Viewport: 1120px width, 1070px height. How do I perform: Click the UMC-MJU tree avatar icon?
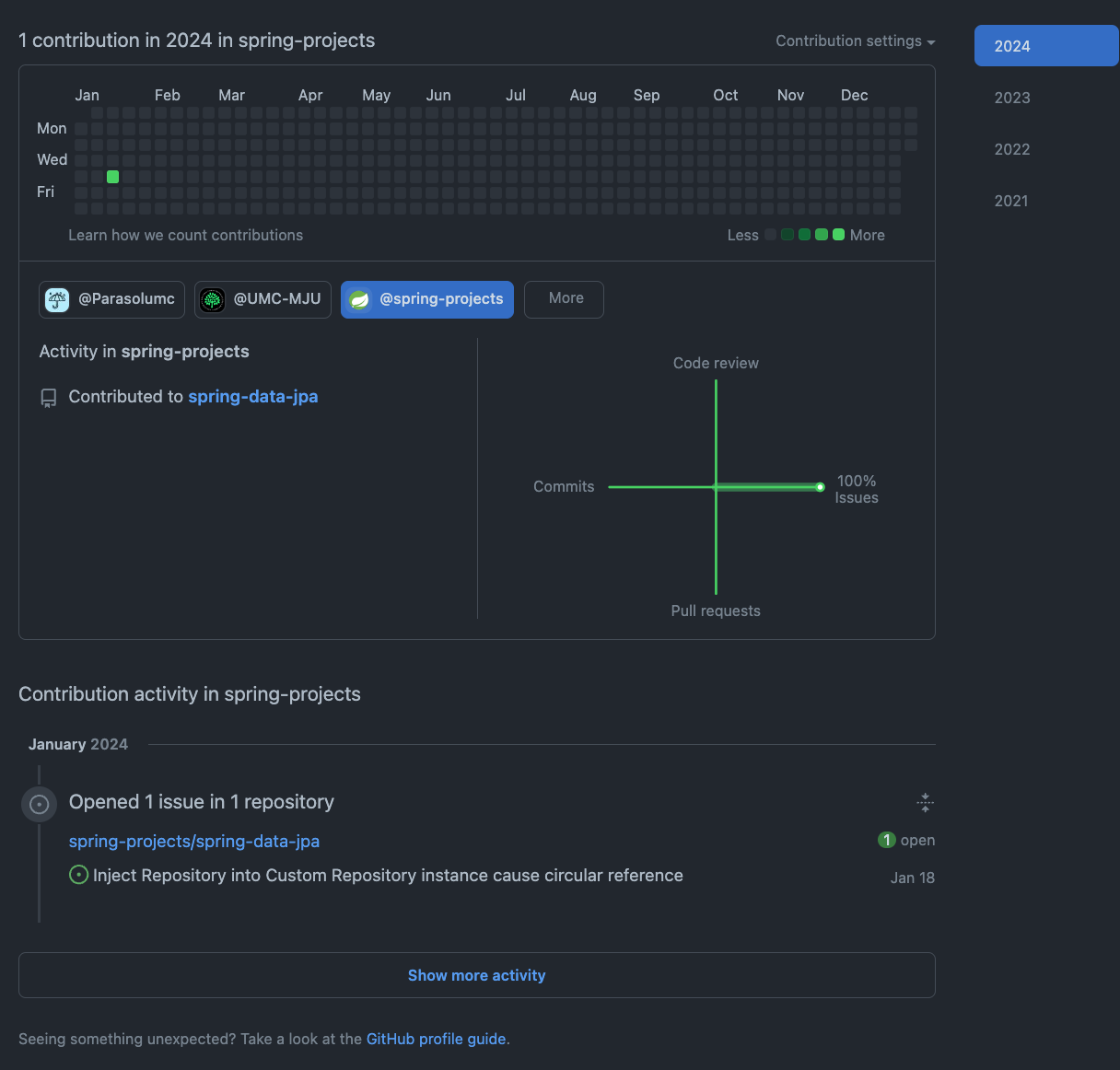pyautogui.click(x=212, y=300)
